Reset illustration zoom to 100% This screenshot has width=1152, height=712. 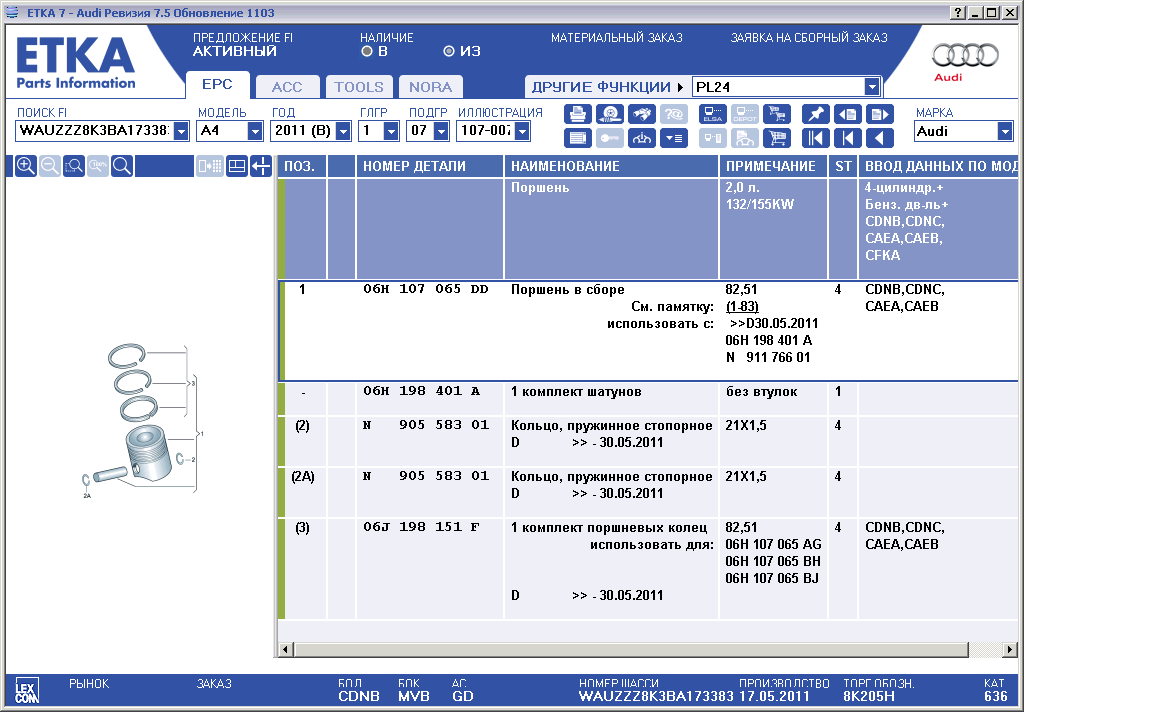pos(98,166)
